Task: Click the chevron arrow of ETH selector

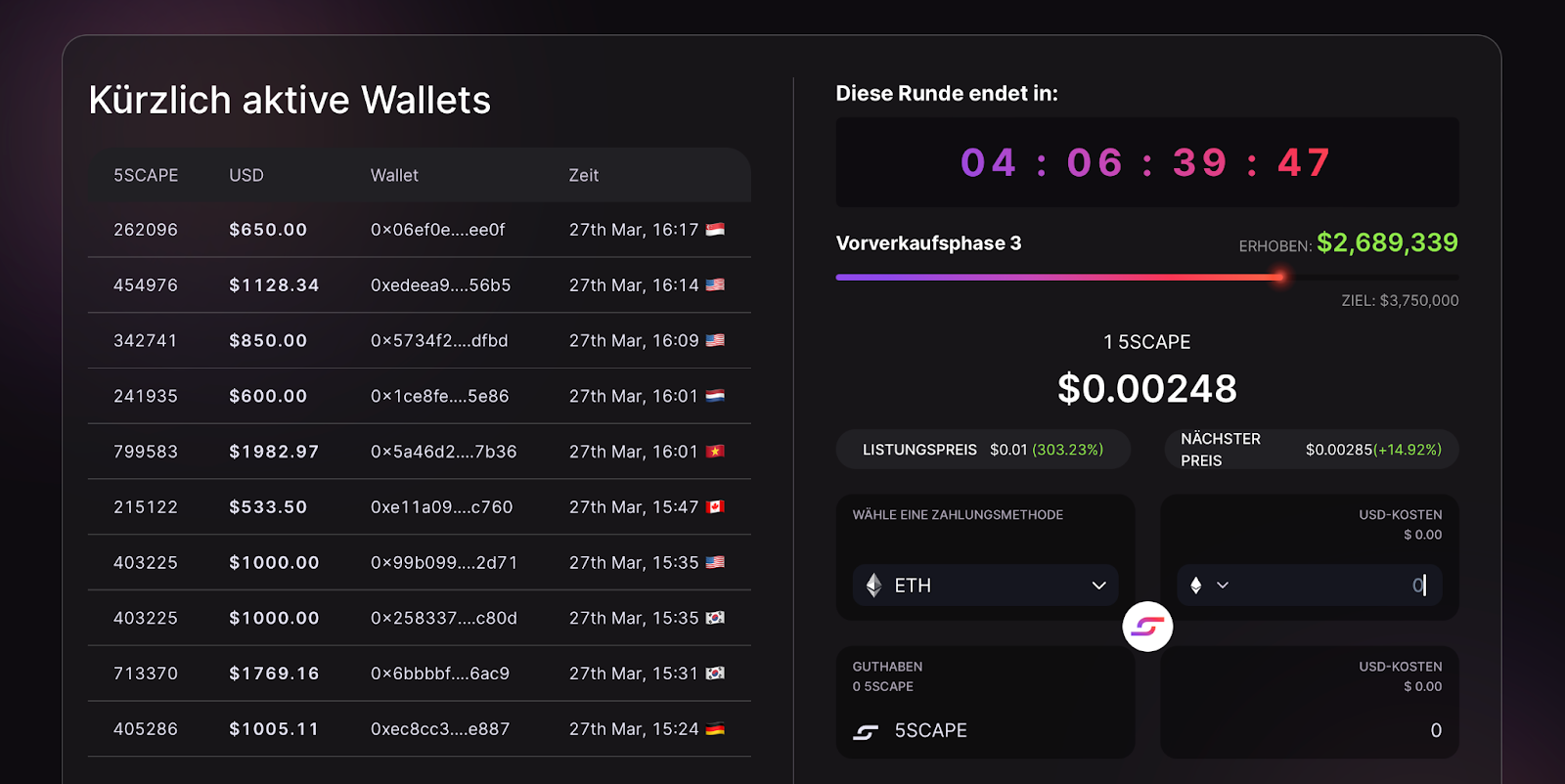Action: point(1098,586)
